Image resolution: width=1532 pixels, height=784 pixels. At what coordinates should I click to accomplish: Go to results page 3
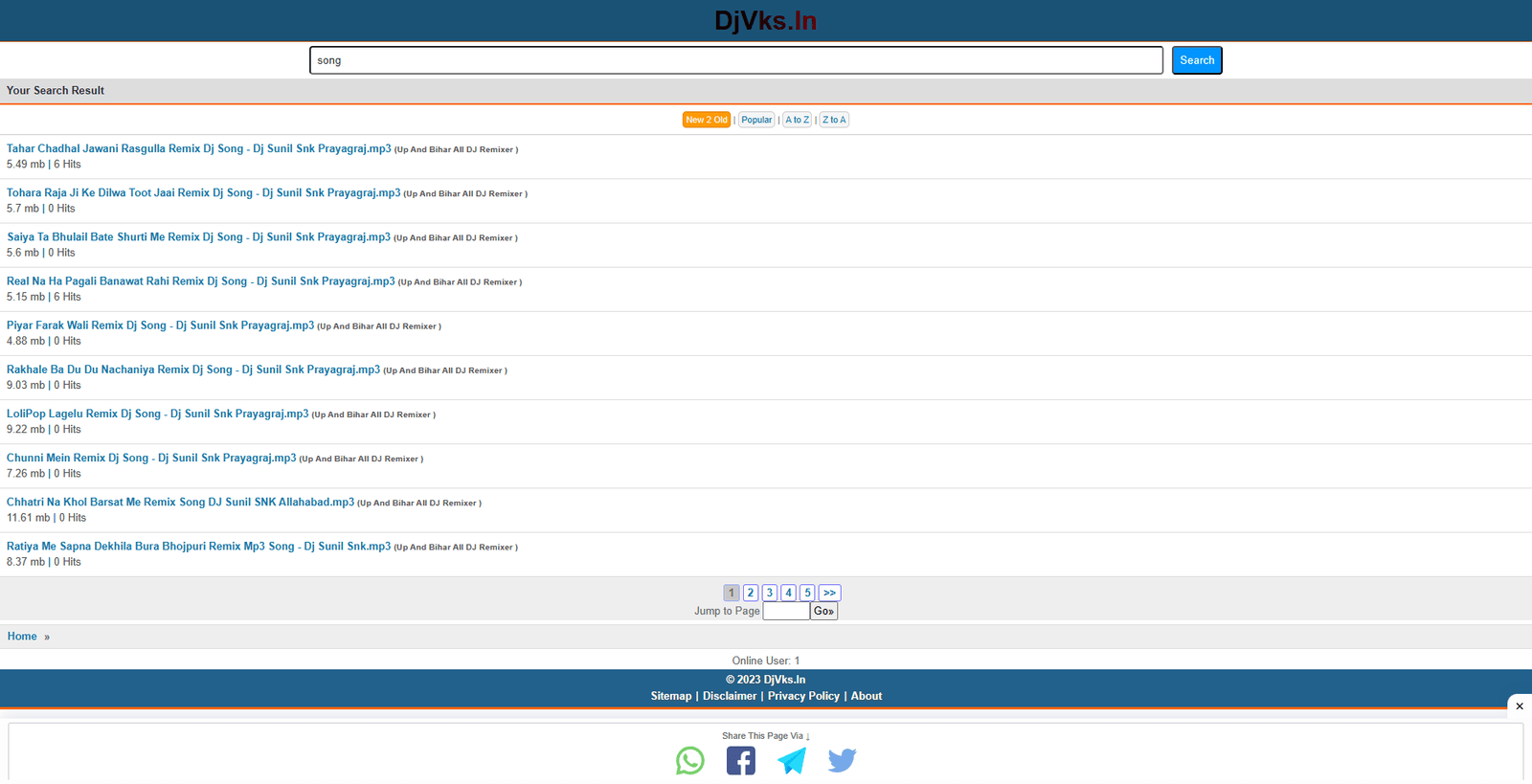coord(770,593)
